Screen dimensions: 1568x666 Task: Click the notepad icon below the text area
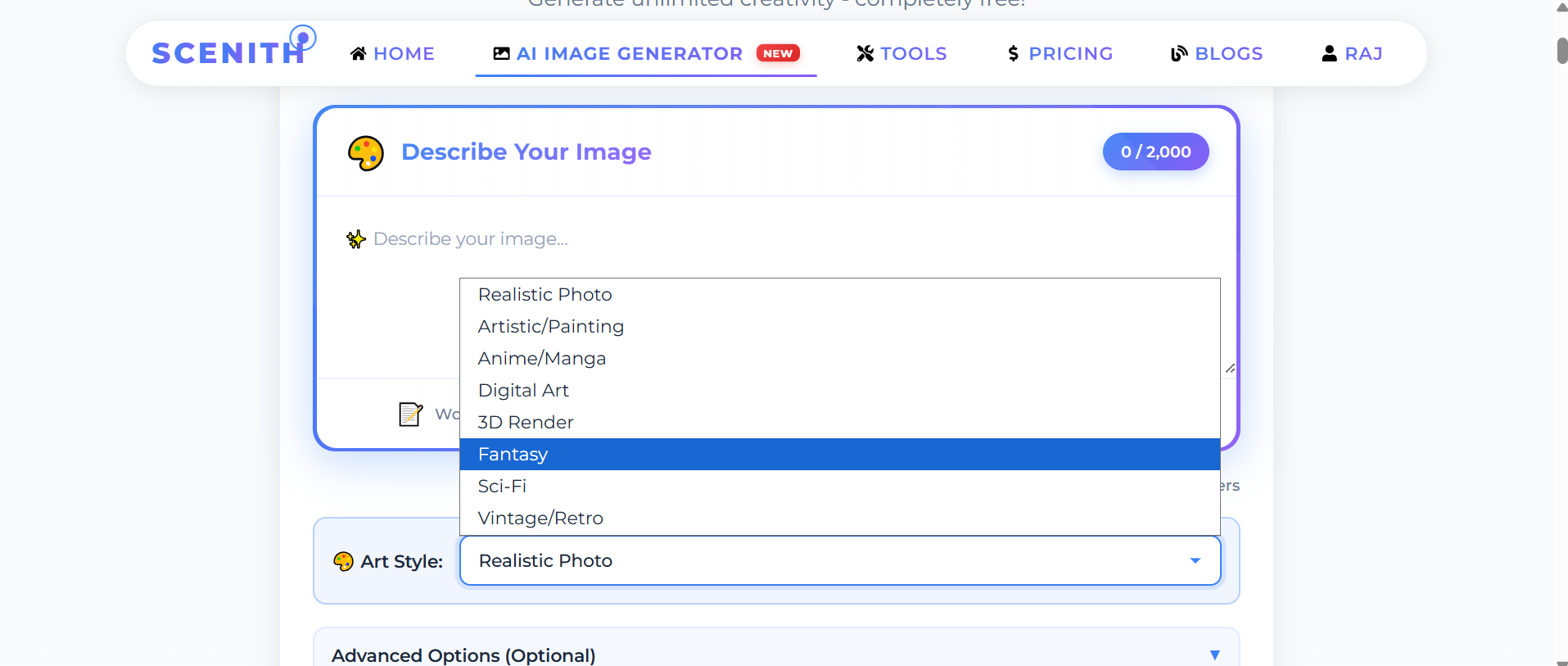[410, 414]
